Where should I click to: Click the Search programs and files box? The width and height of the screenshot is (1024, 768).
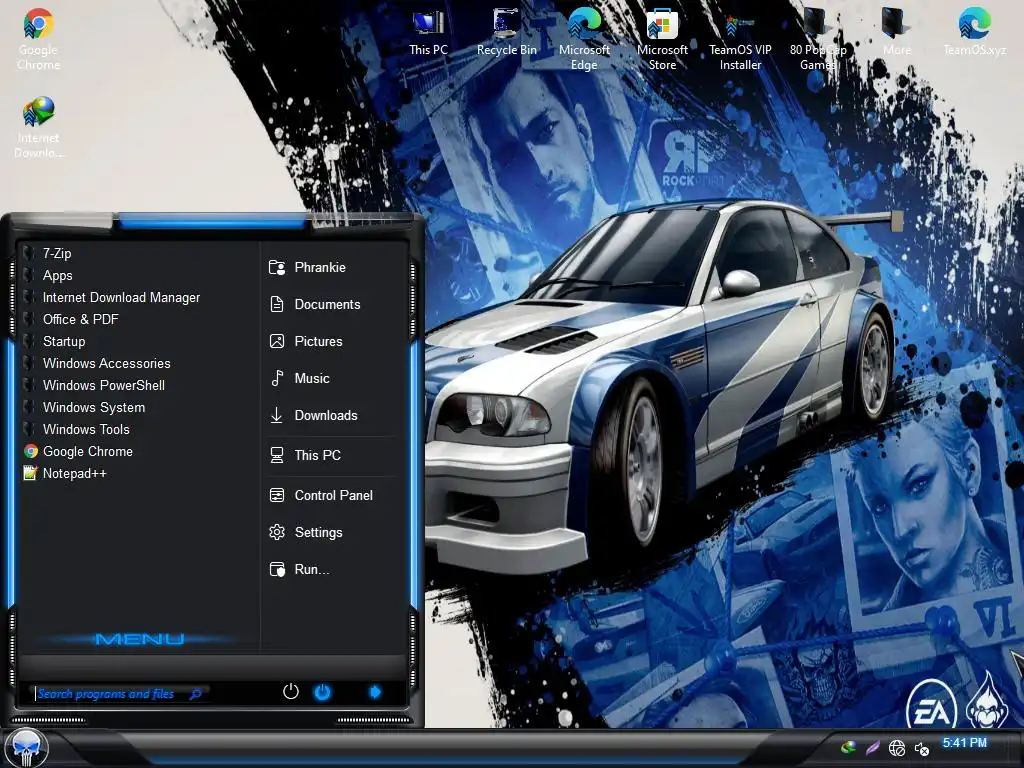pyautogui.click(x=120, y=694)
